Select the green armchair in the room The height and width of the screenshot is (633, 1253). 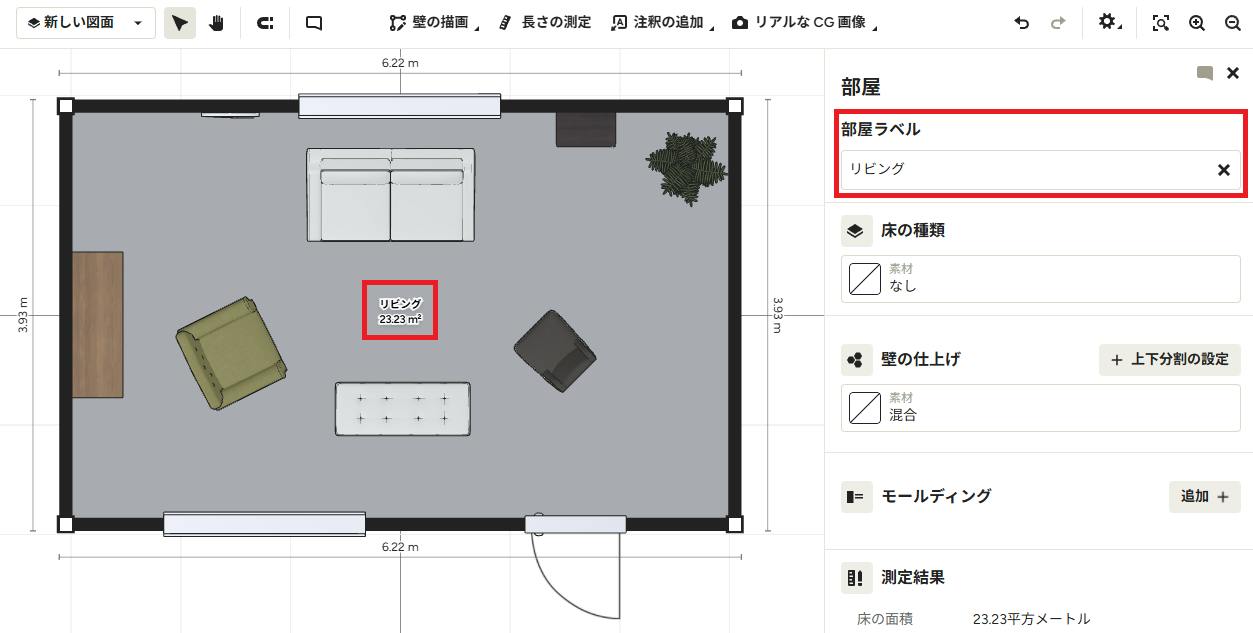pos(231,353)
